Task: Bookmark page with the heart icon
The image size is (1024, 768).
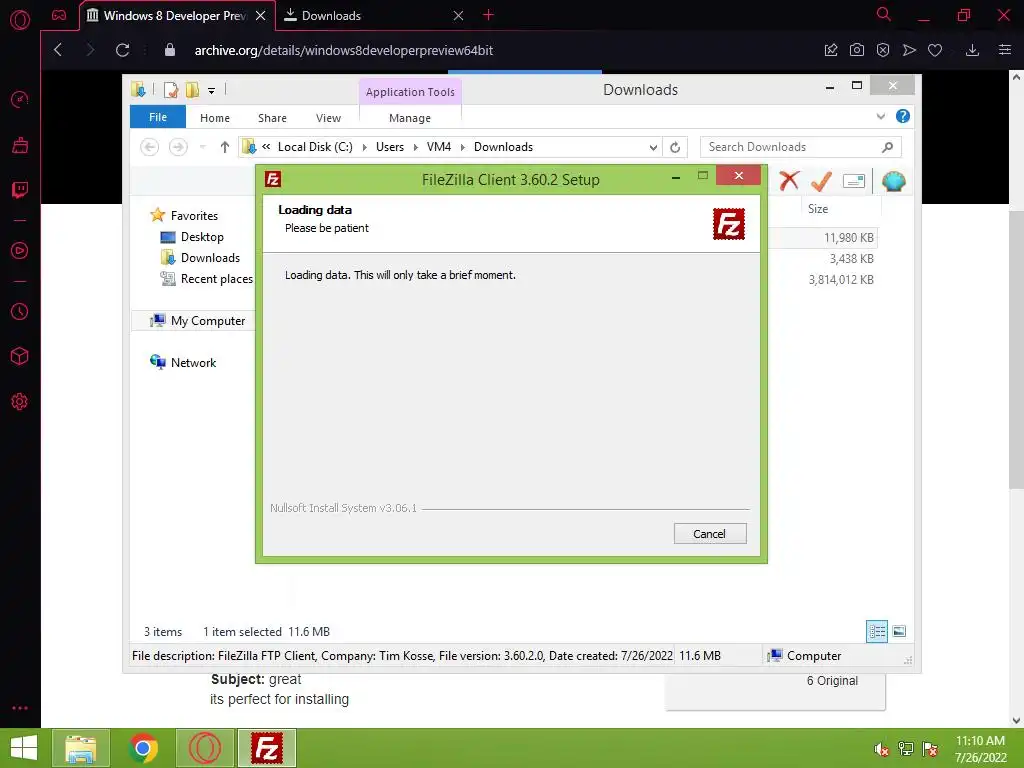Action: tap(935, 50)
